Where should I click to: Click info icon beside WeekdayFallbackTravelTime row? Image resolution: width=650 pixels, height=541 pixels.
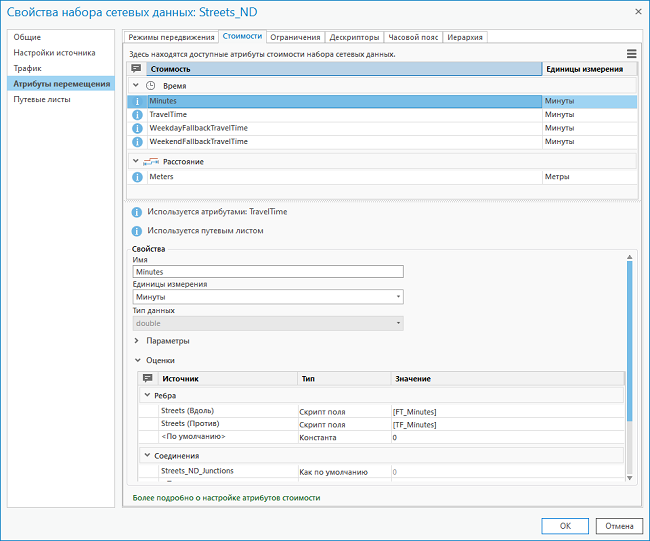pos(137,128)
